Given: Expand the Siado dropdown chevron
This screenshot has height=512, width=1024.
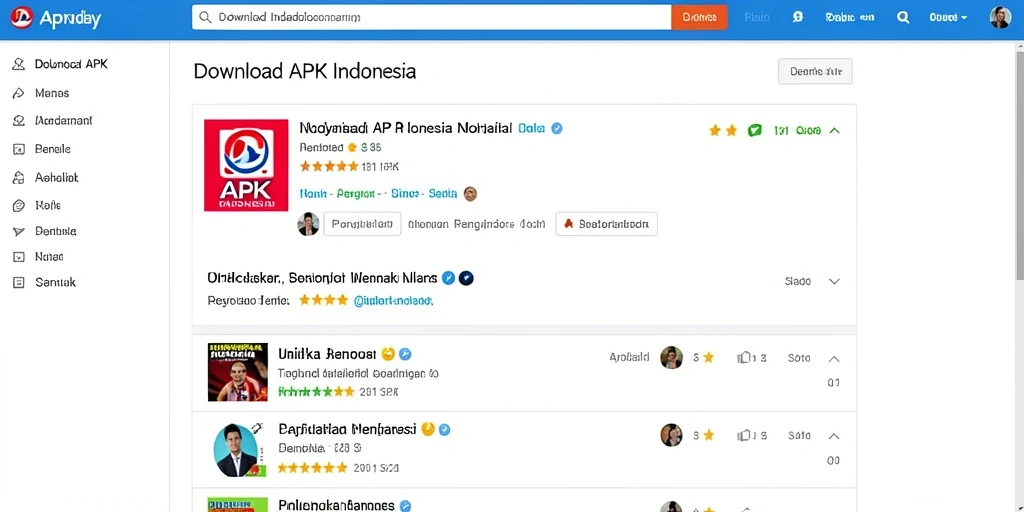Looking at the screenshot, I should tap(834, 281).
